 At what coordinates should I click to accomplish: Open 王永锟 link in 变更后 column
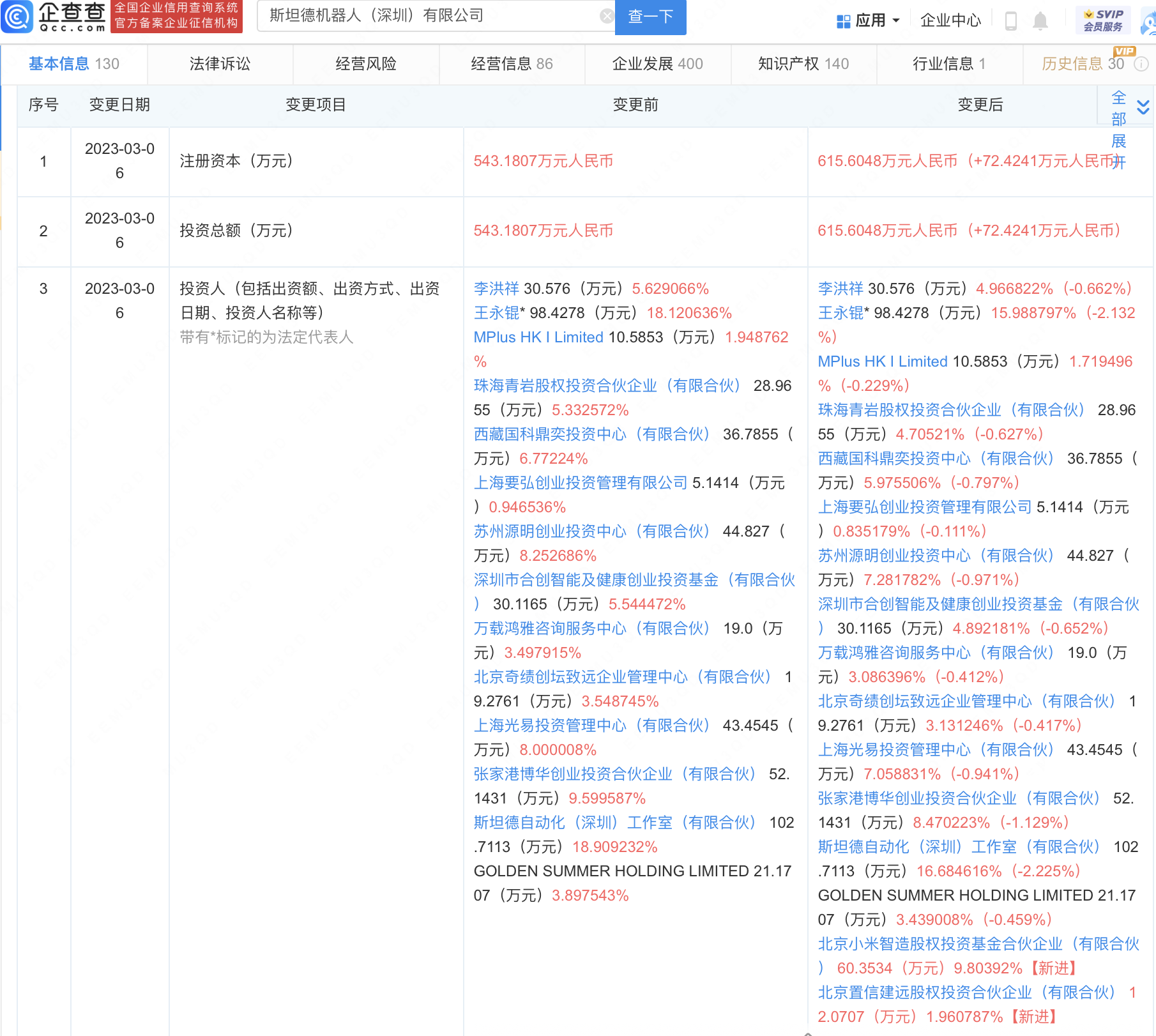pos(840,313)
